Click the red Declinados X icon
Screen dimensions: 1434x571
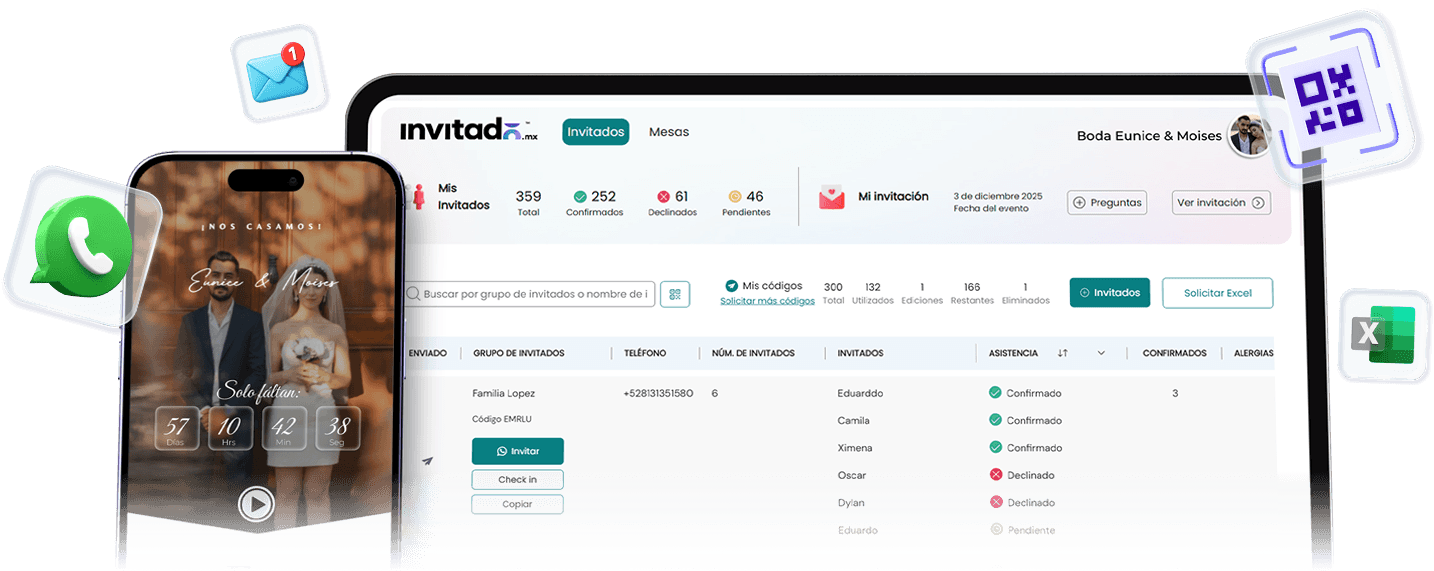(663, 197)
